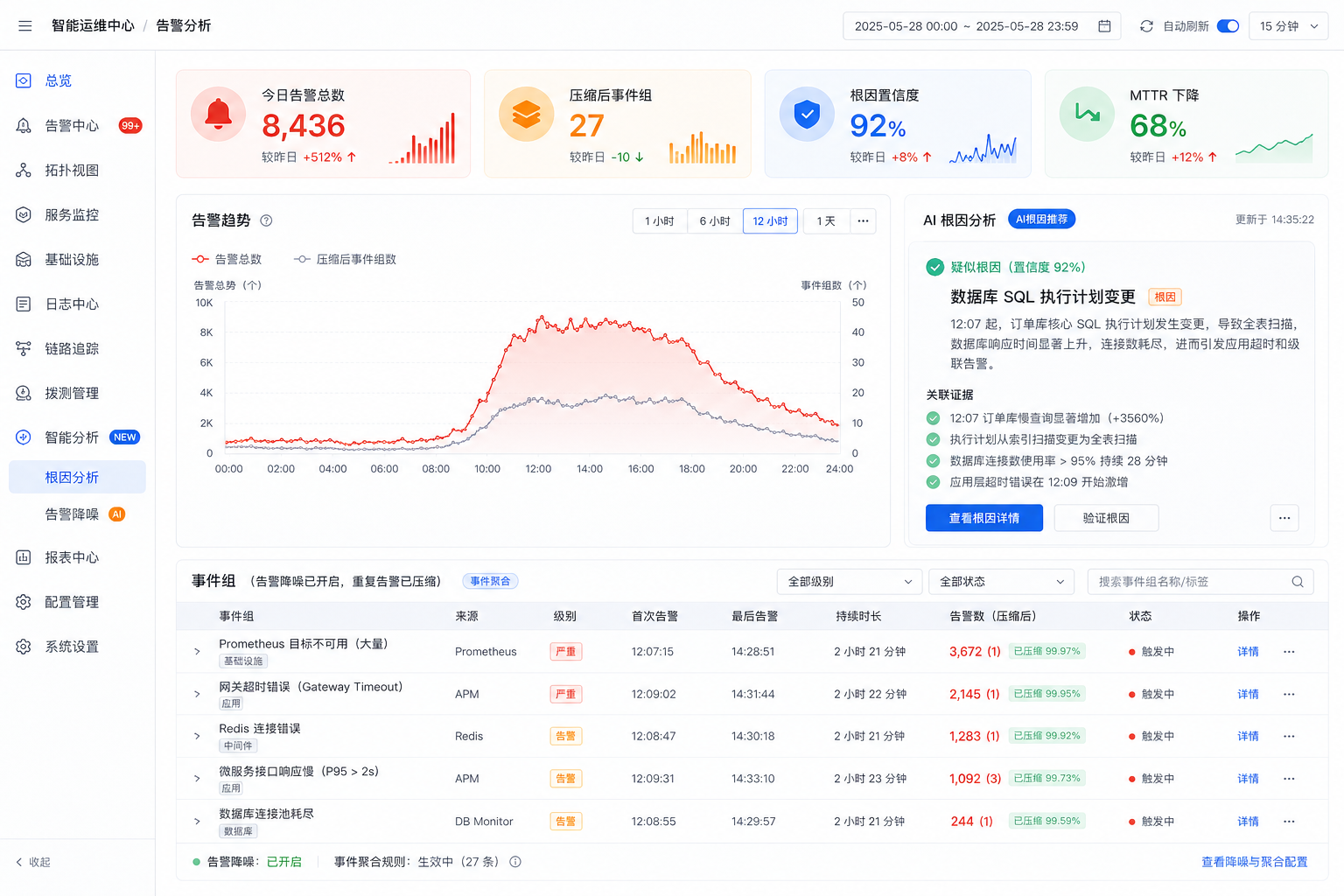Click the 报表中心 sidebar icon
This screenshot has width=1344, height=896.
coord(24,557)
